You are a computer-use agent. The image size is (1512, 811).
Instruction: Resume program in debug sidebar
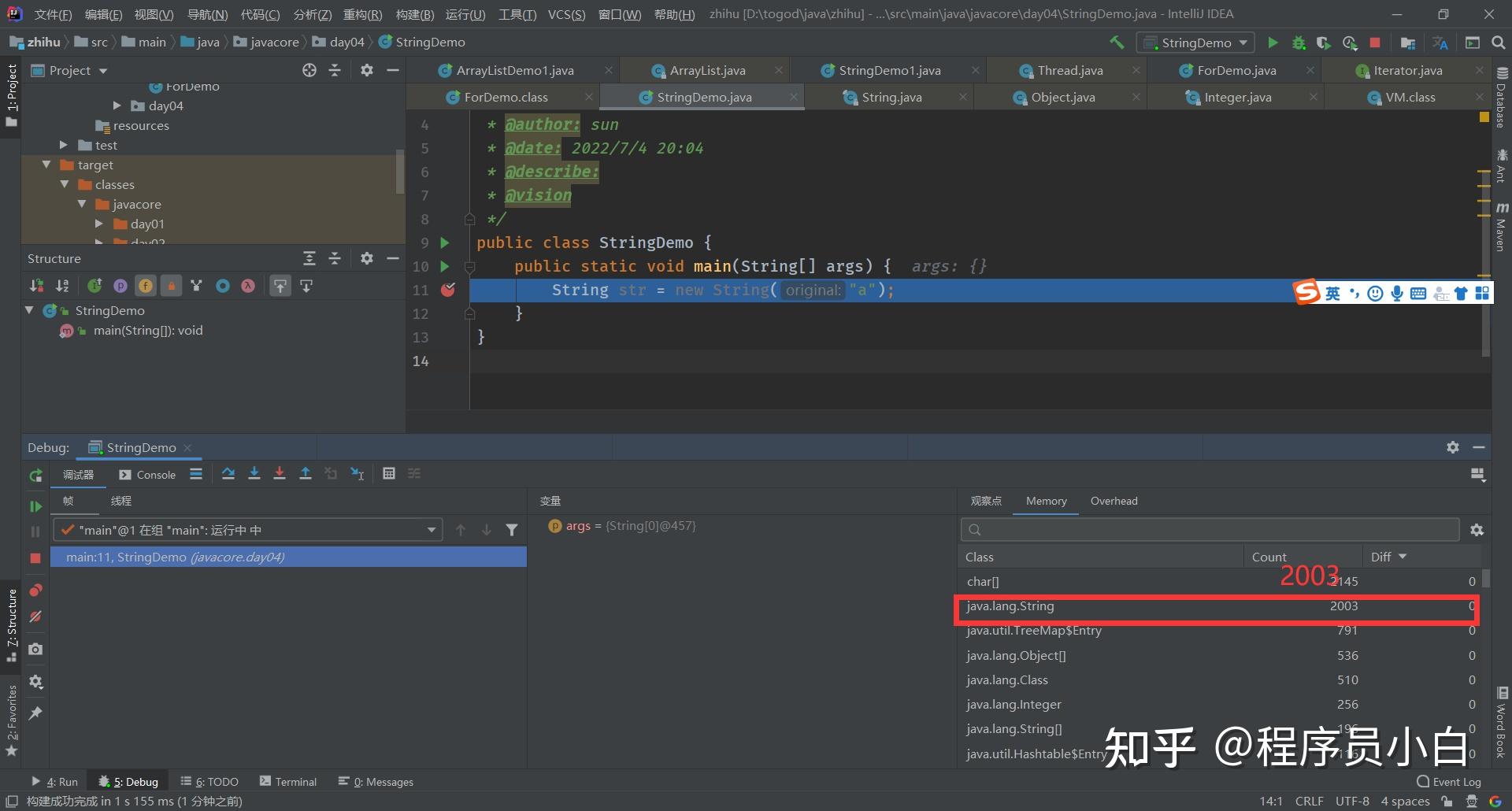tap(35, 506)
